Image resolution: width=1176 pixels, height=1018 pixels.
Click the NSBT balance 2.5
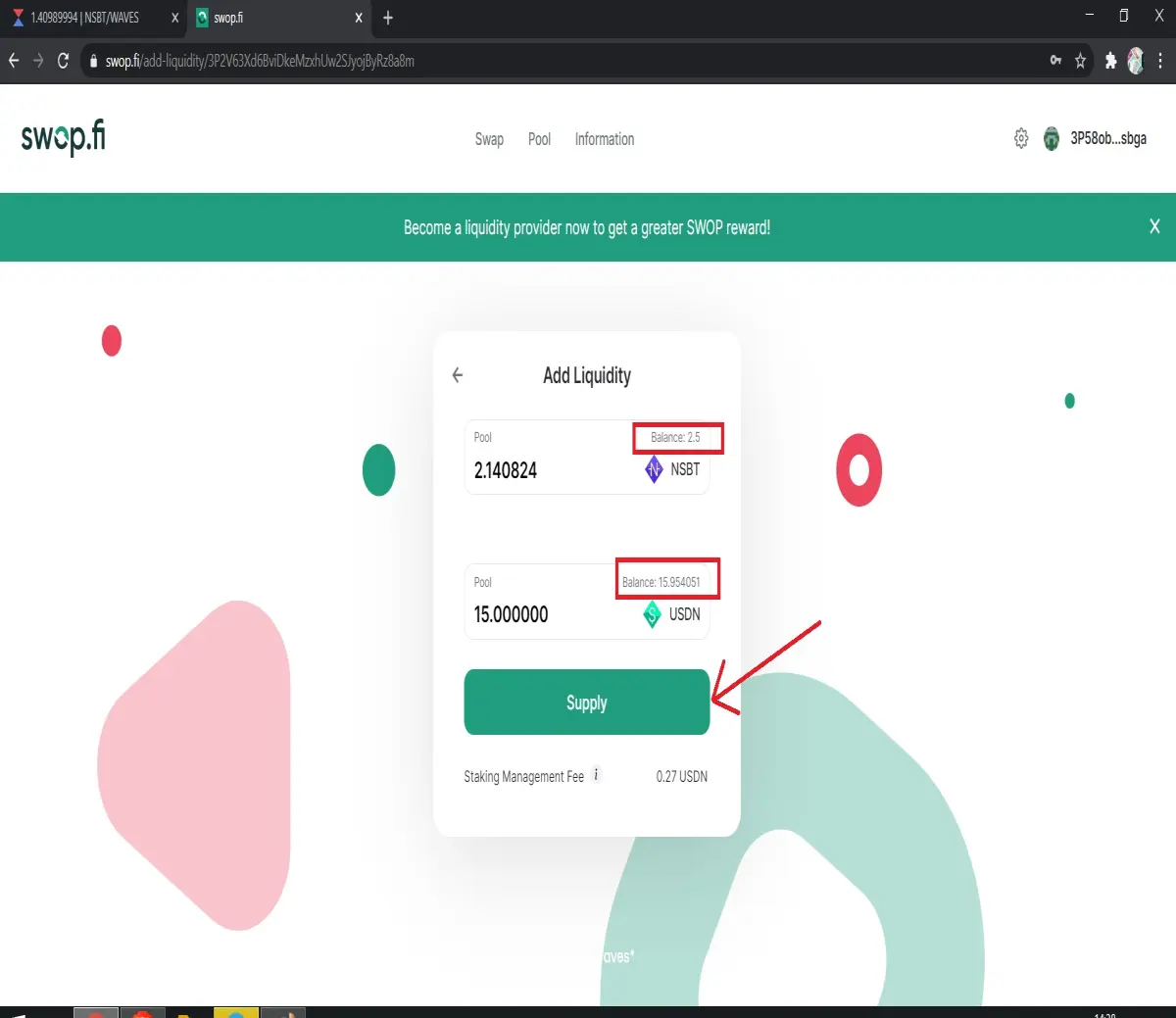[675, 437]
